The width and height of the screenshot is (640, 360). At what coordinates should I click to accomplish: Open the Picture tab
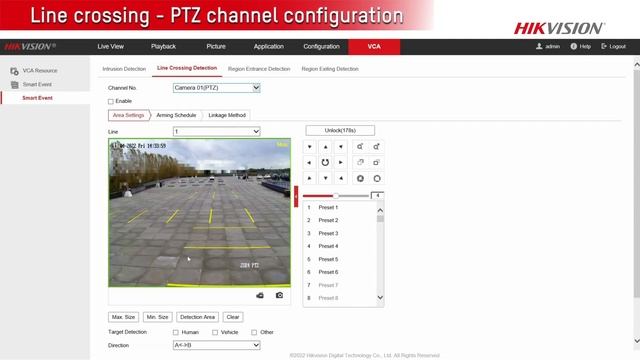tap(216, 47)
